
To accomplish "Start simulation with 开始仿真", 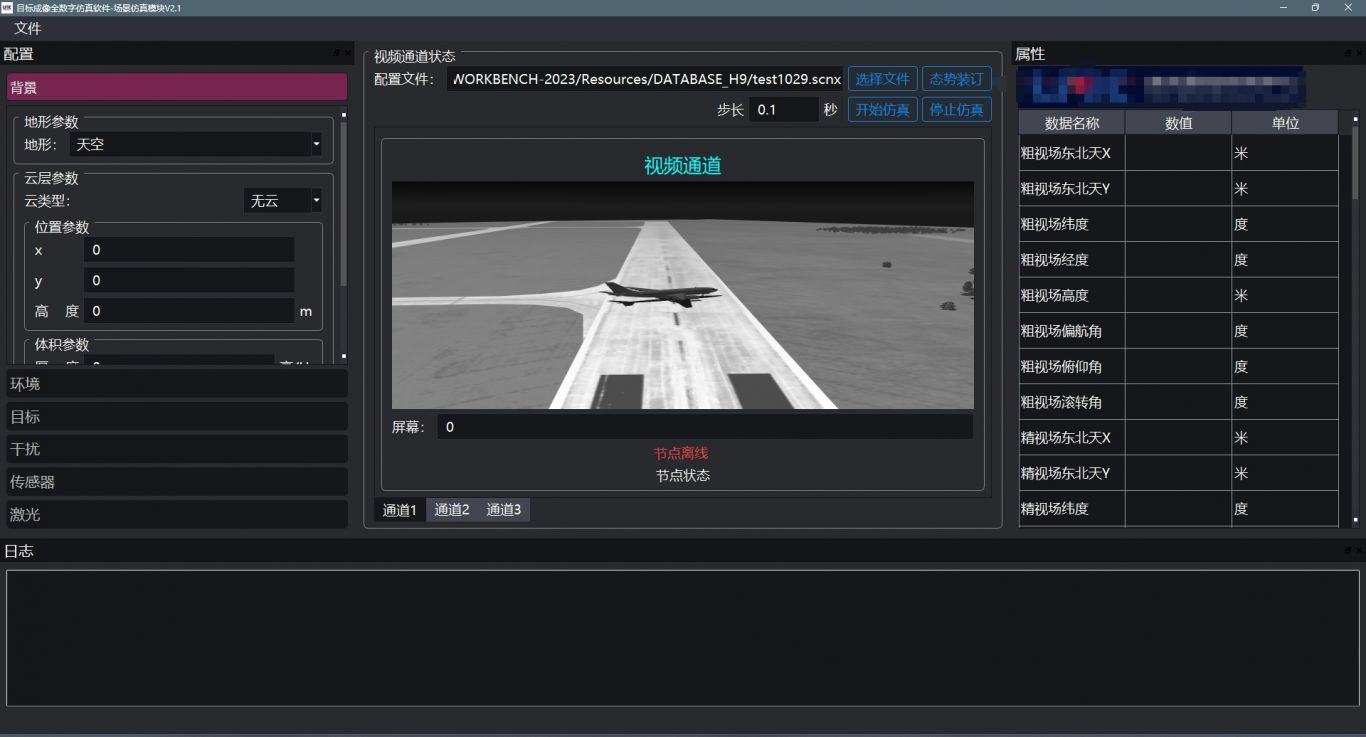I will click(x=883, y=110).
